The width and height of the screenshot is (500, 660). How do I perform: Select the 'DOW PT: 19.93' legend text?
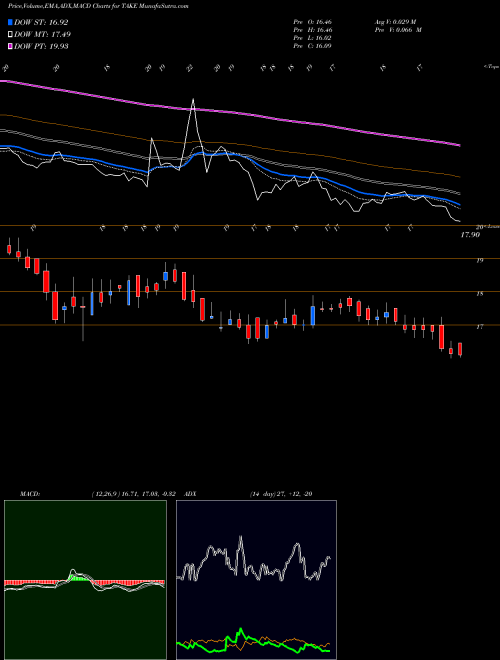[x=41, y=46]
